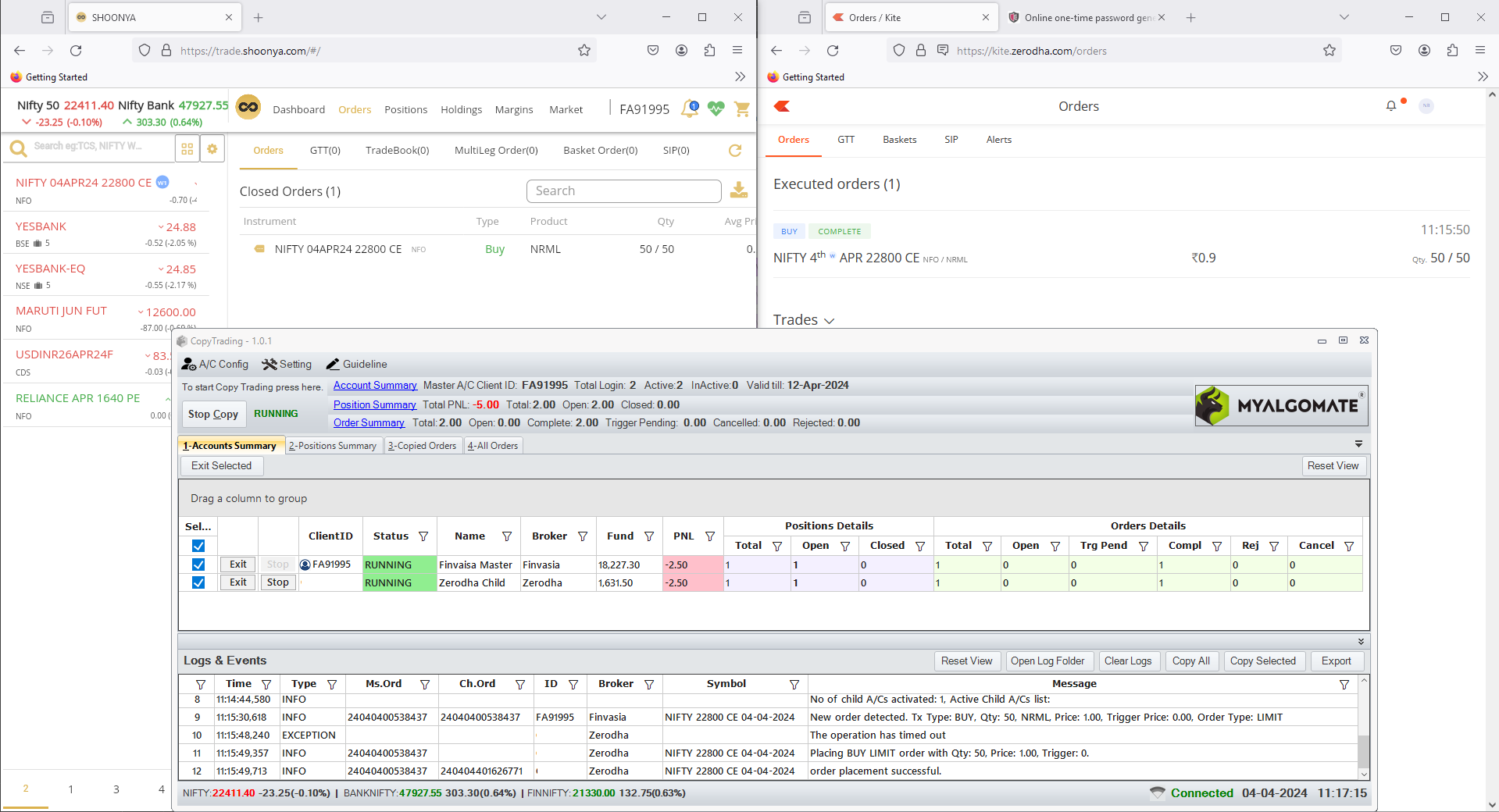Viewport: 1499px width, 812px height.
Task: Collapse the Logs & Events panel
Action: point(1361,641)
